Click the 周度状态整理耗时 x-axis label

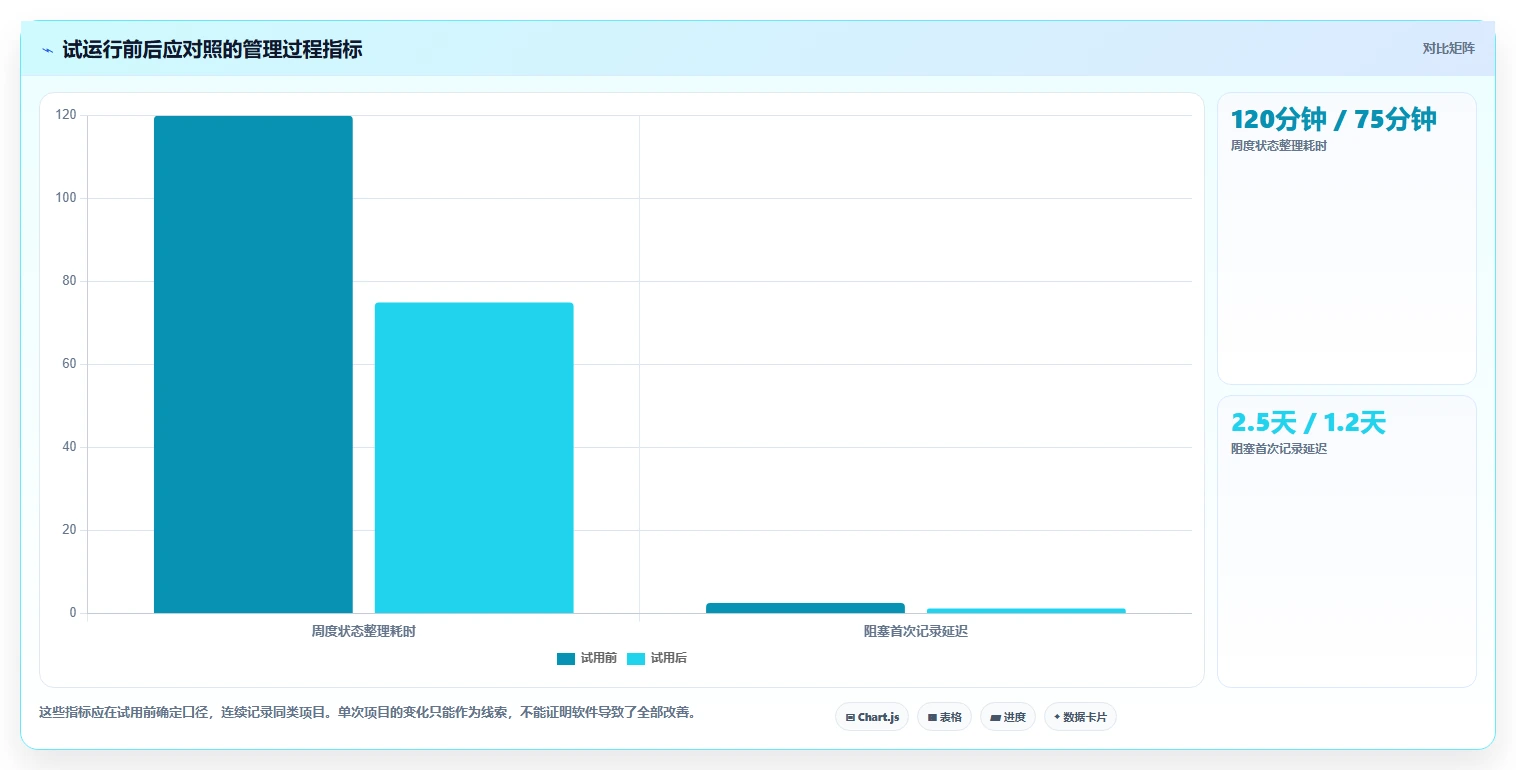point(363,632)
